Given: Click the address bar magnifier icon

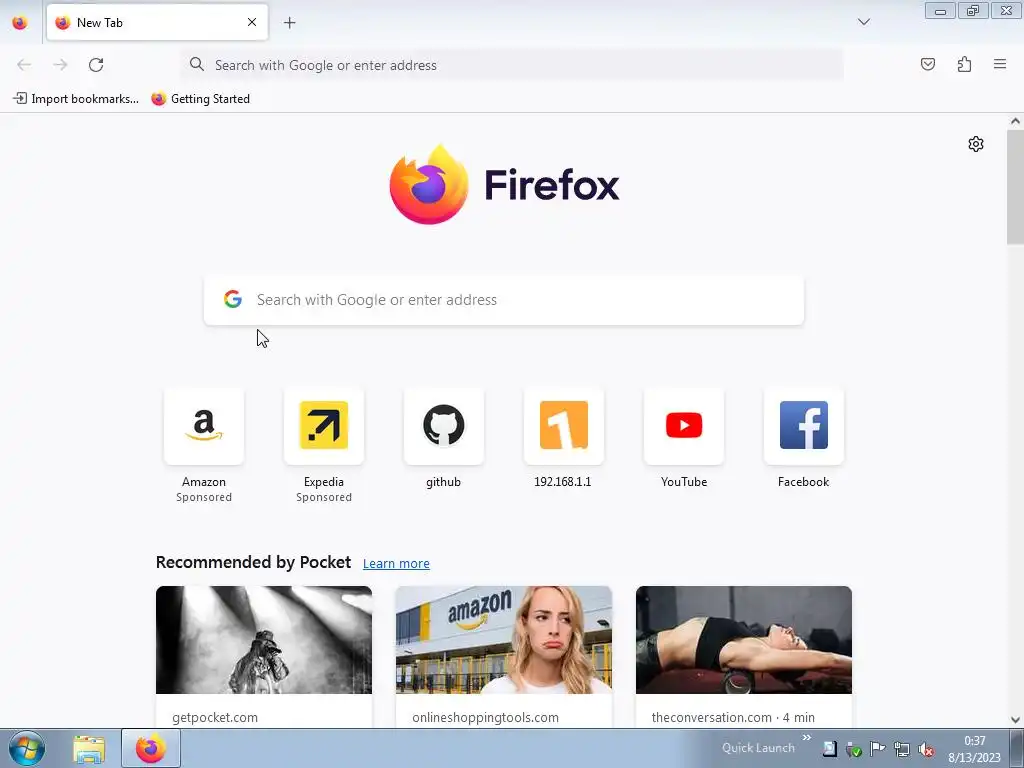Looking at the screenshot, I should click(x=197, y=64).
